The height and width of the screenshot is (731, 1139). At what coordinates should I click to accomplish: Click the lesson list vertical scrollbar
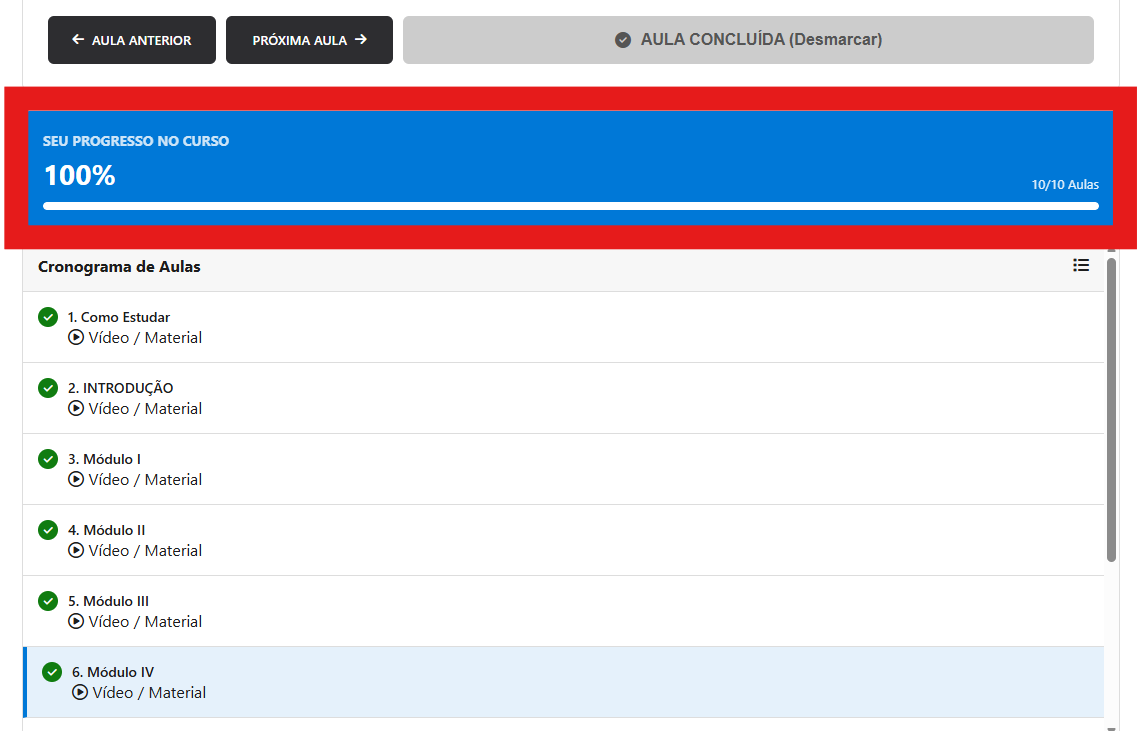click(1111, 410)
